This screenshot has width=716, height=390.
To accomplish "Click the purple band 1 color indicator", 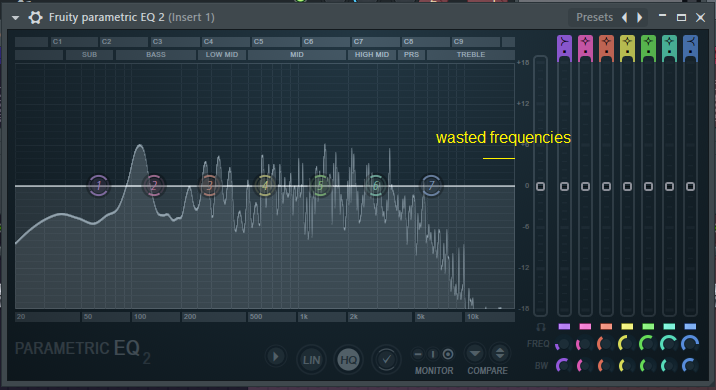I will 564,327.
